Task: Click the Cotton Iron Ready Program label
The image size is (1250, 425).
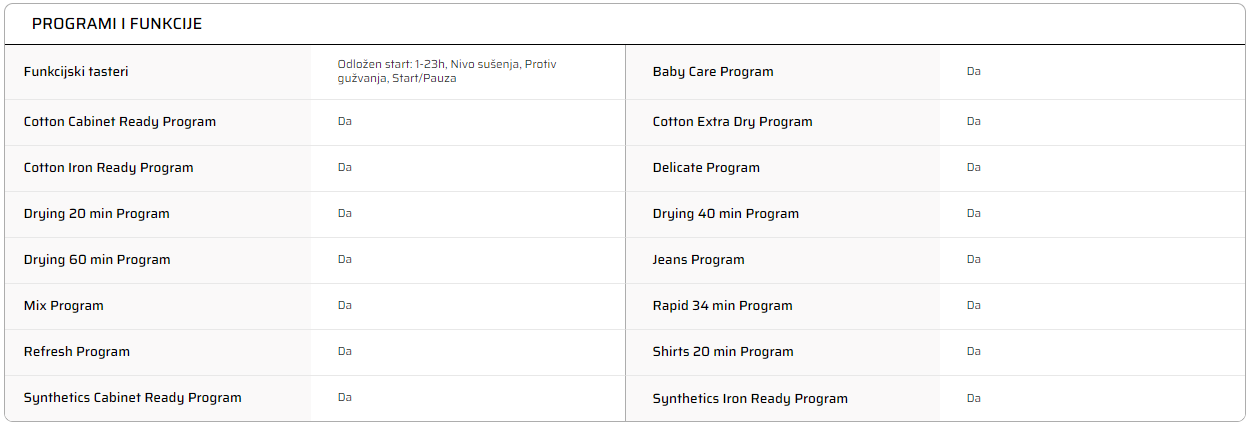Action: point(109,168)
